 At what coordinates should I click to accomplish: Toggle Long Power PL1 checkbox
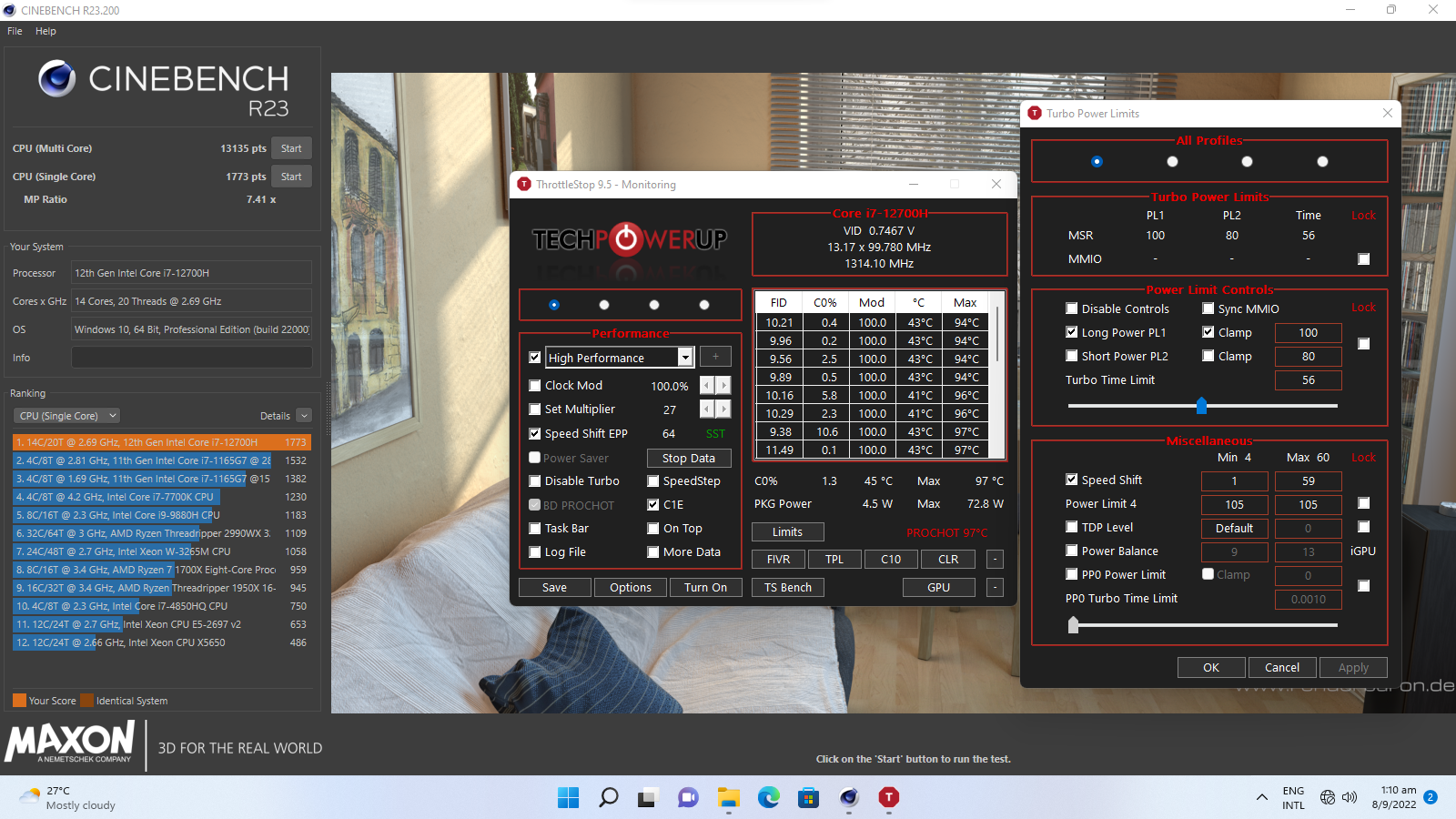[x=1072, y=333]
